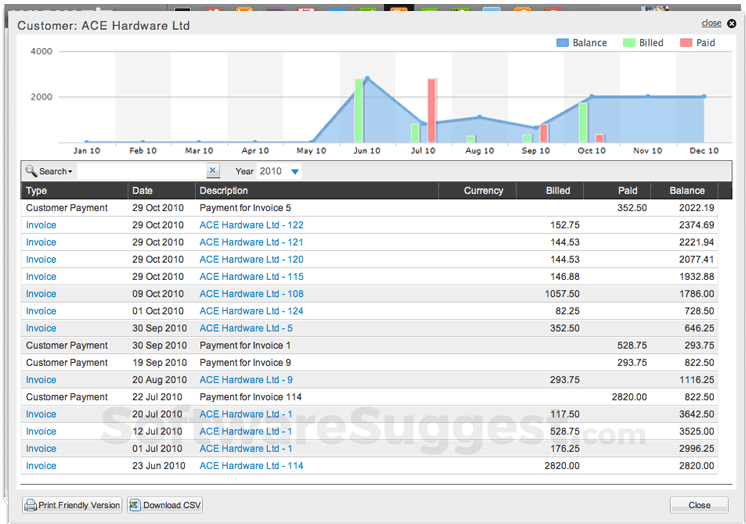Clear the search with the small X icon
Screen dimensions: 746x524
click(x=213, y=170)
